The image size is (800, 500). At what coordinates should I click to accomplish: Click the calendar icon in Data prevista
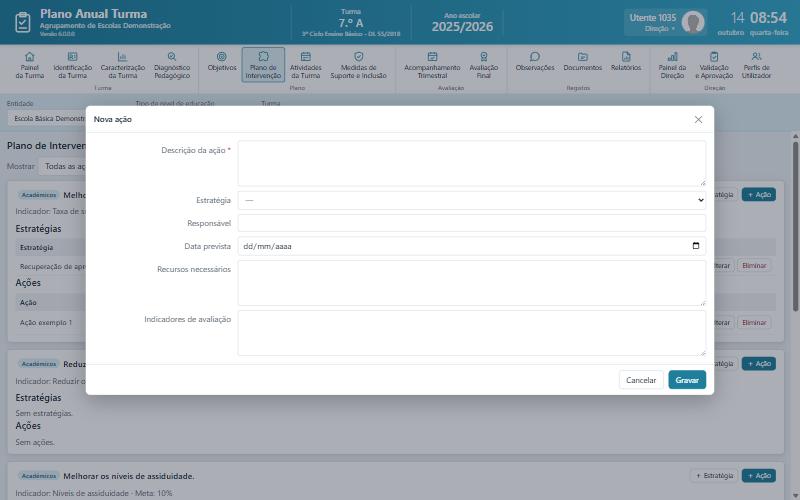tap(695, 246)
